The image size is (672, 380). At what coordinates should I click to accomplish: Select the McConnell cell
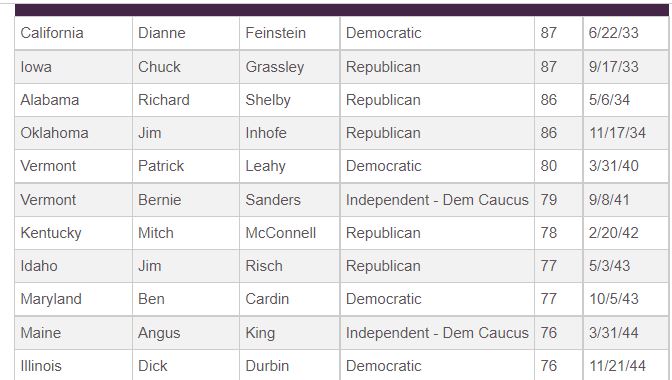[x=290, y=233]
